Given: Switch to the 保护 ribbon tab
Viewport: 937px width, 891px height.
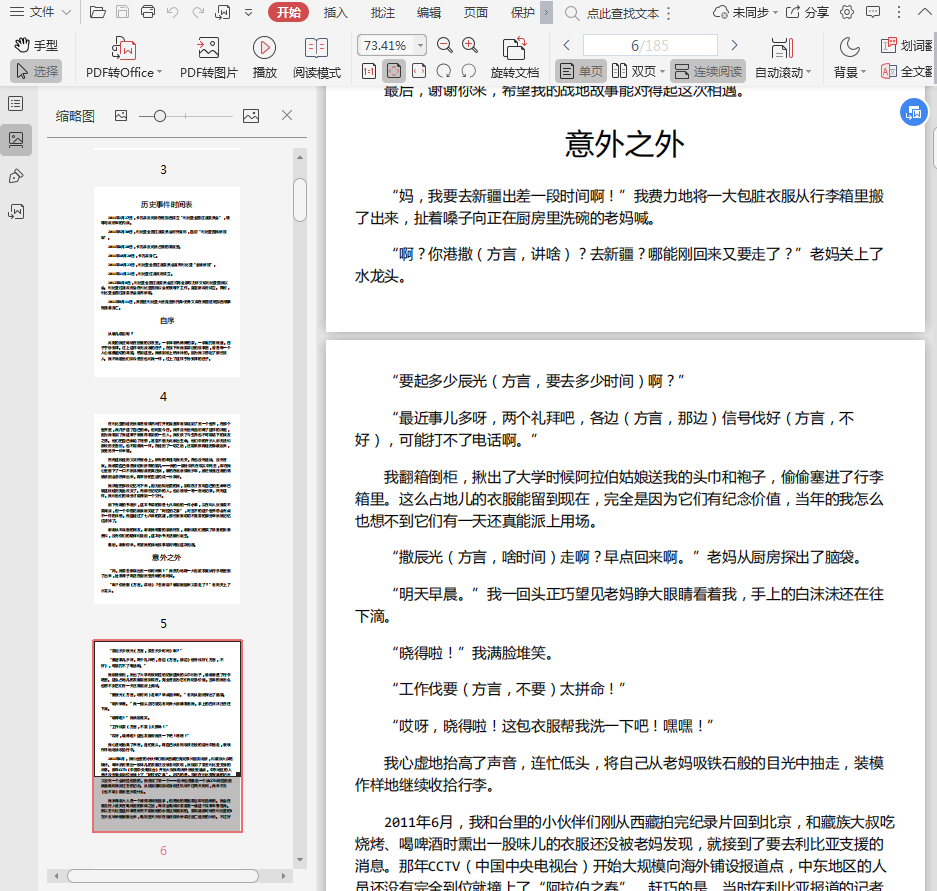Looking at the screenshot, I should click(x=522, y=13).
